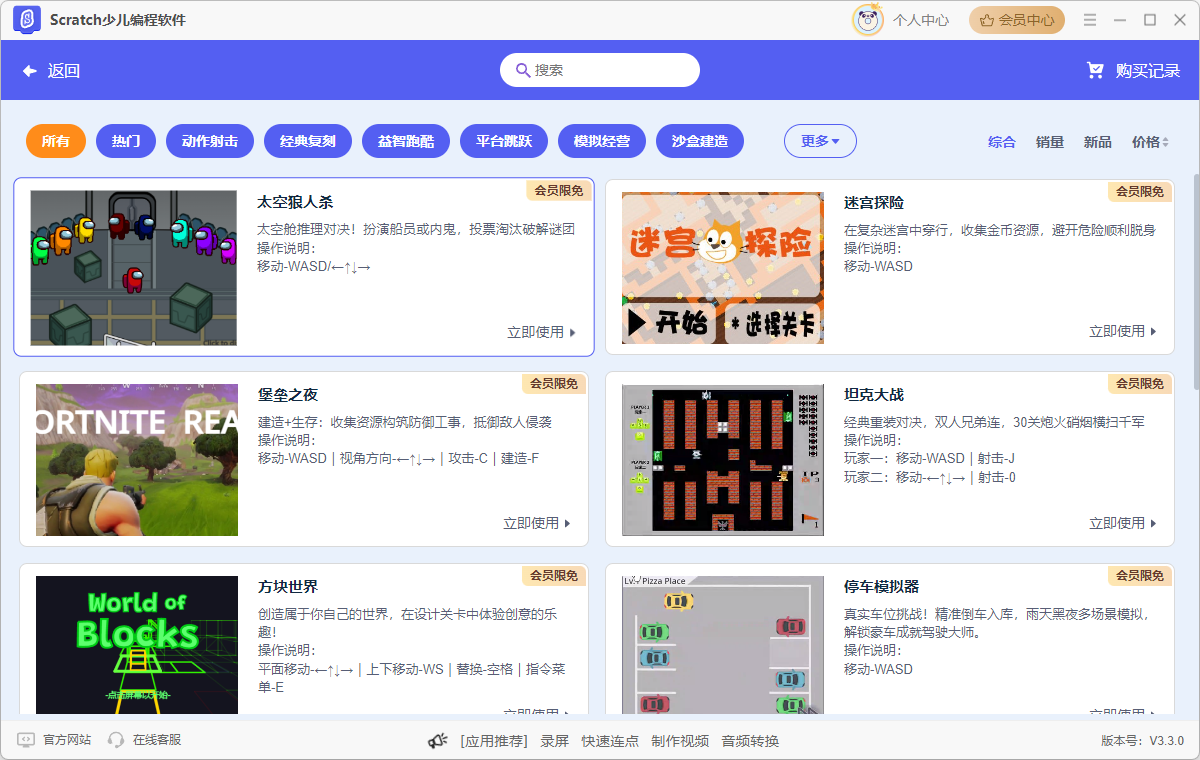Filter by 平台跳跃 category
This screenshot has width=1200, height=760.
coord(504,141)
